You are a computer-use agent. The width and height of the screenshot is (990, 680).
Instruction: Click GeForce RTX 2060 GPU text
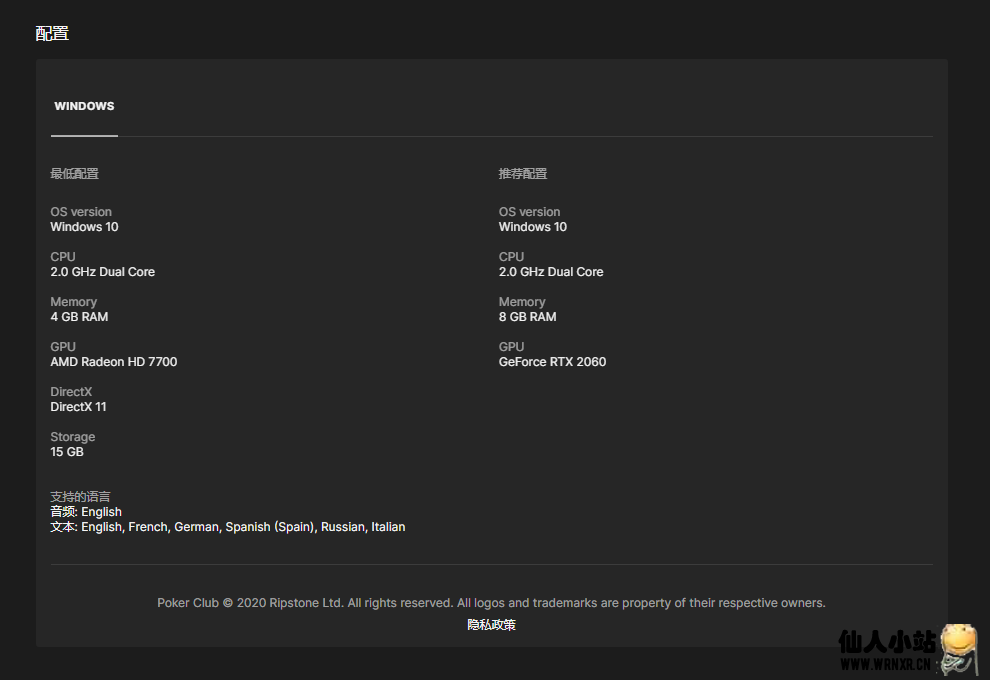coord(552,362)
